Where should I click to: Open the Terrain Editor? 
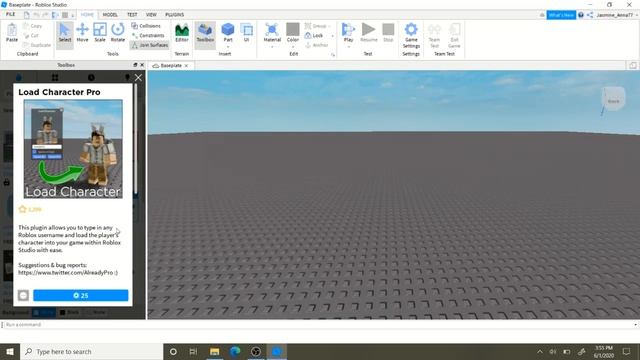pos(182,33)
